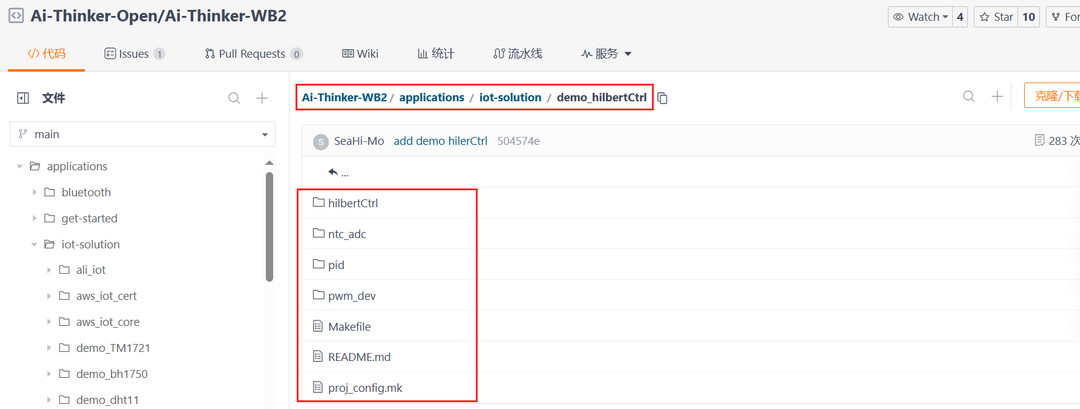The width and height of the screenshot is (1080, 409).
Task: Collapse the file panel with sidebar icon
Action: point(23,98)
